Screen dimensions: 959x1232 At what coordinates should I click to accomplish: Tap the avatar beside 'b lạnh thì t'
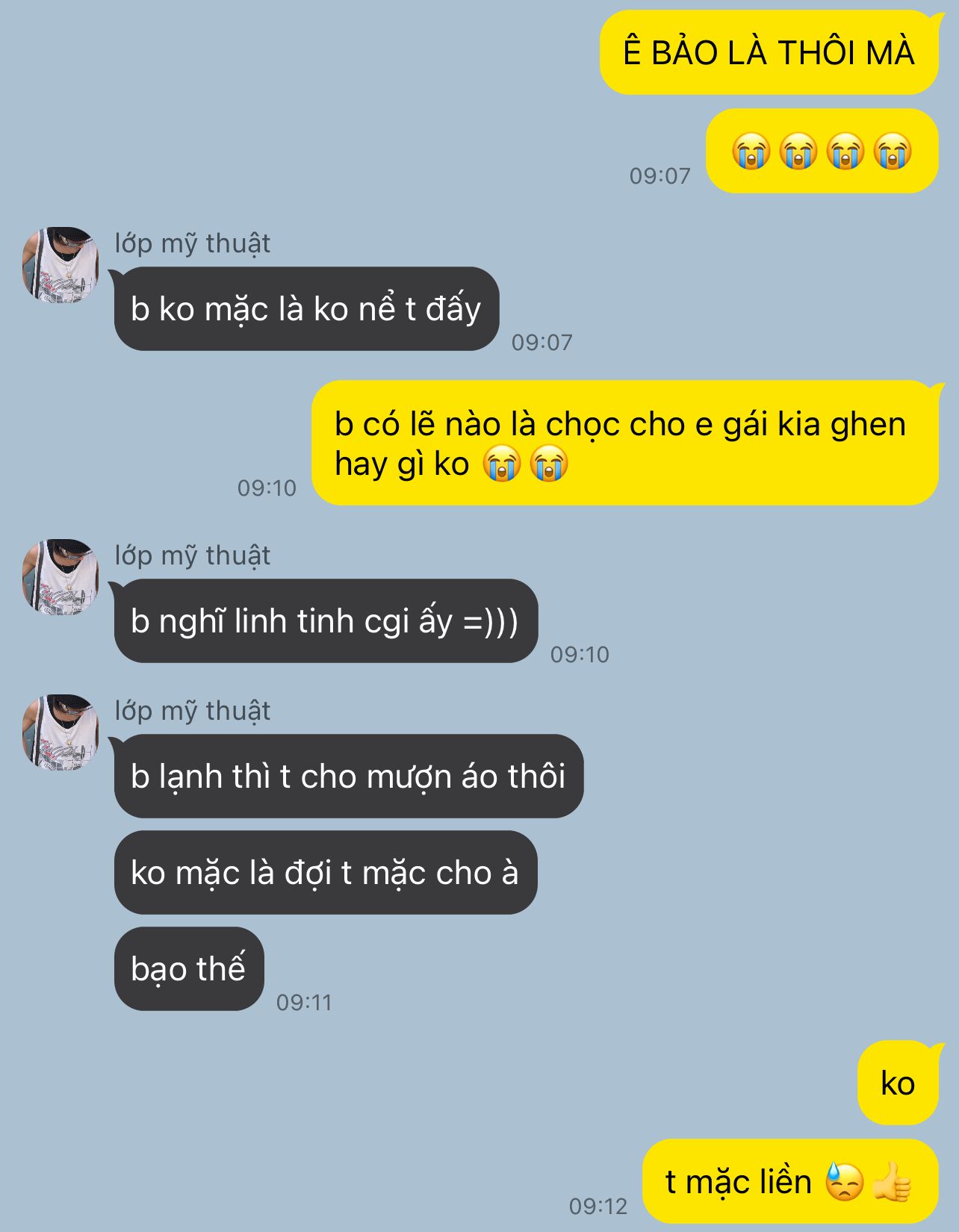coord(60,732)
